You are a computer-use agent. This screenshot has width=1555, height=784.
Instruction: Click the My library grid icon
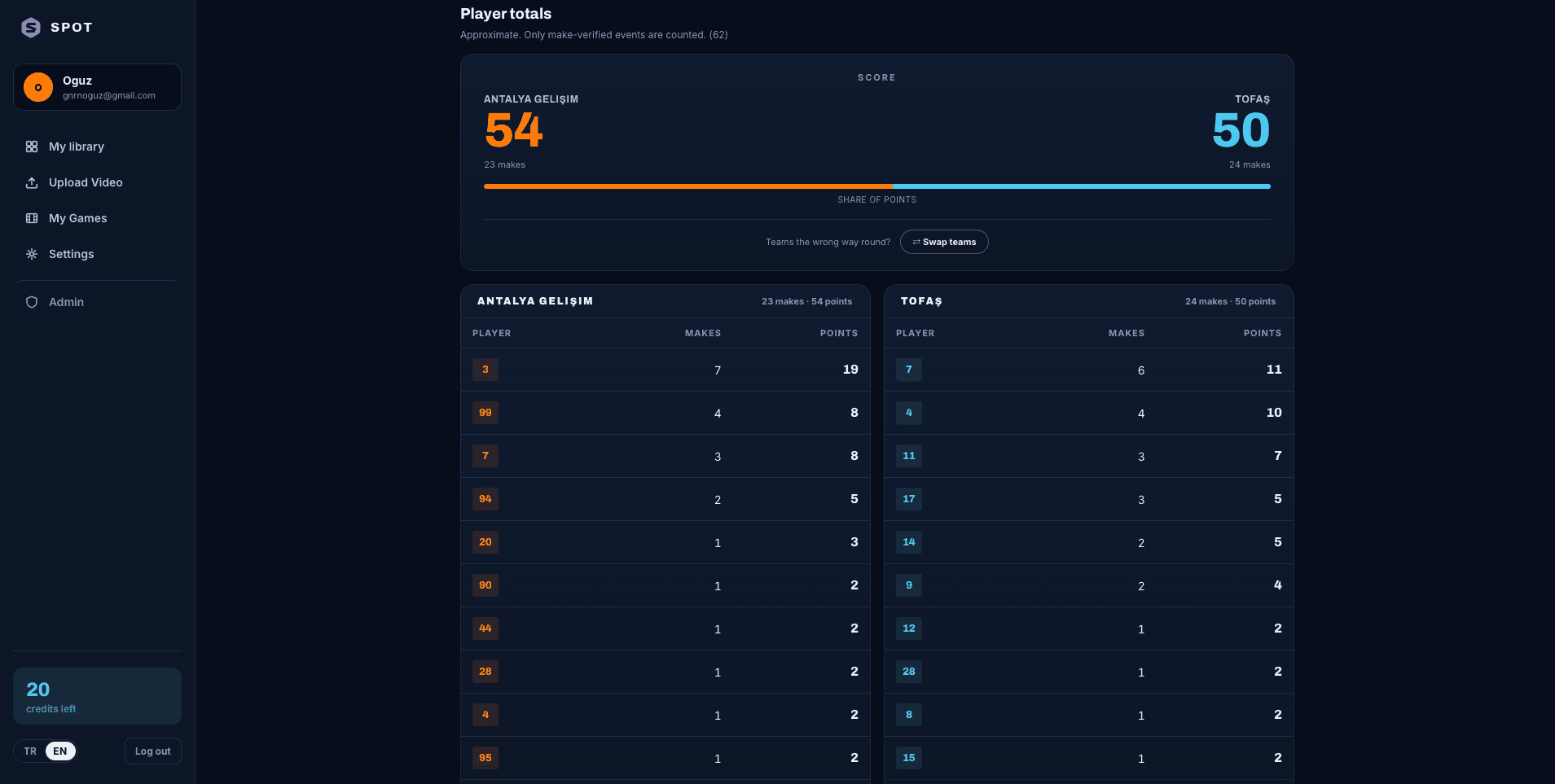tap(32, 147)
